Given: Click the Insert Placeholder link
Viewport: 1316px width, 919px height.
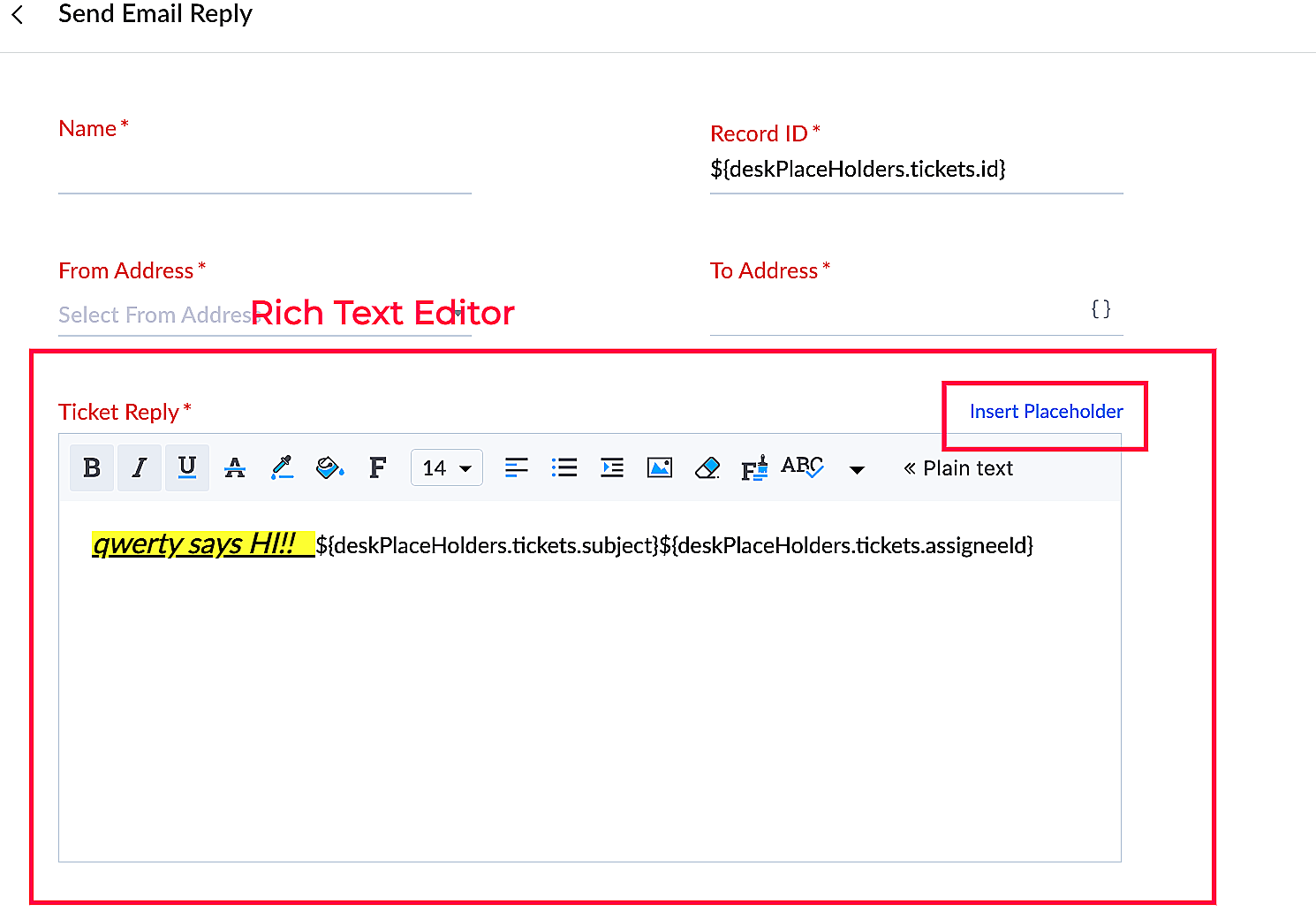Looking at the screenshot, I should coord(1046,412).
